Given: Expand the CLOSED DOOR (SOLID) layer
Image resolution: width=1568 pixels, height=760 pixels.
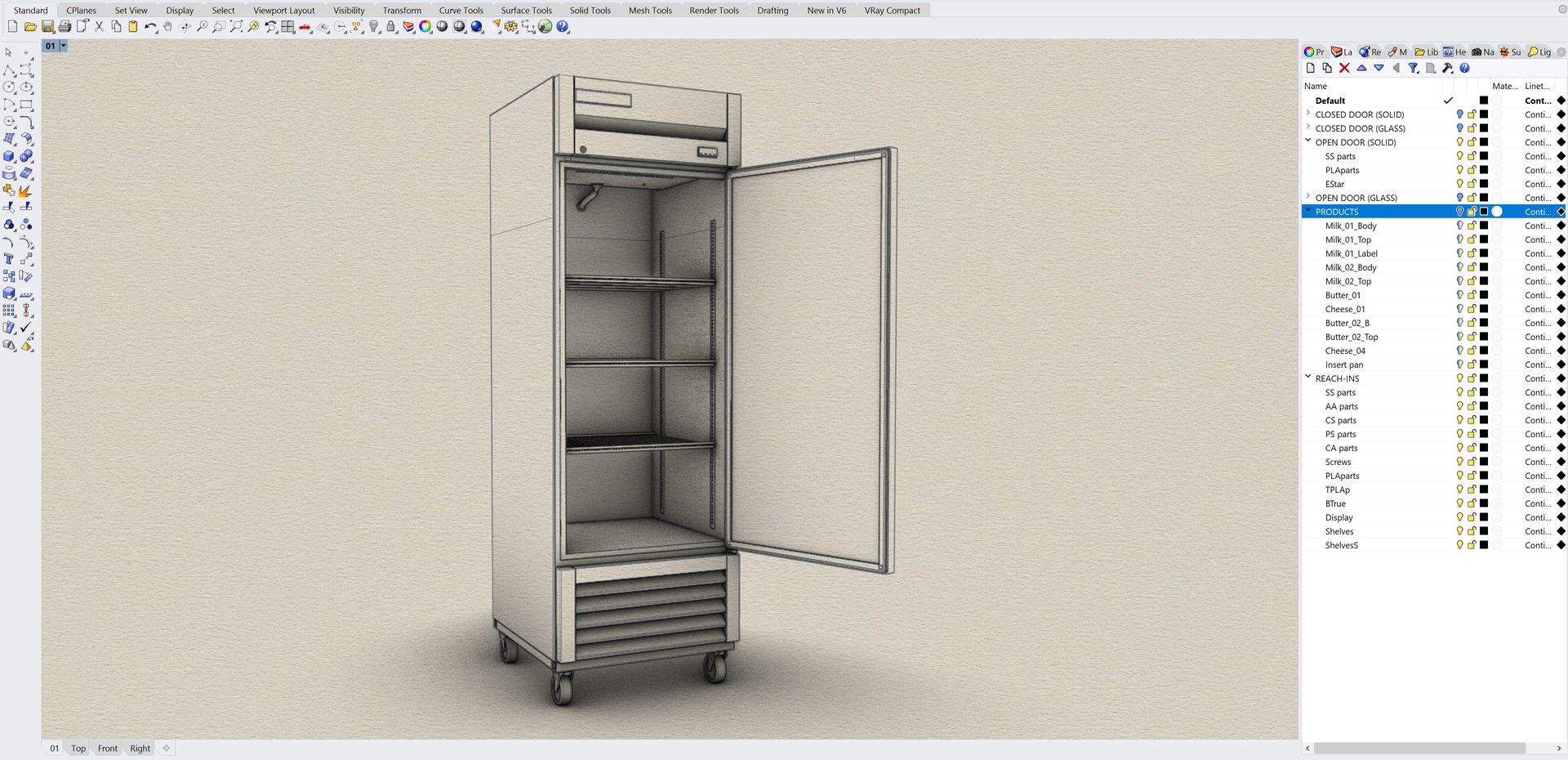Looking at the screenshot, I should coord(1308,114).
